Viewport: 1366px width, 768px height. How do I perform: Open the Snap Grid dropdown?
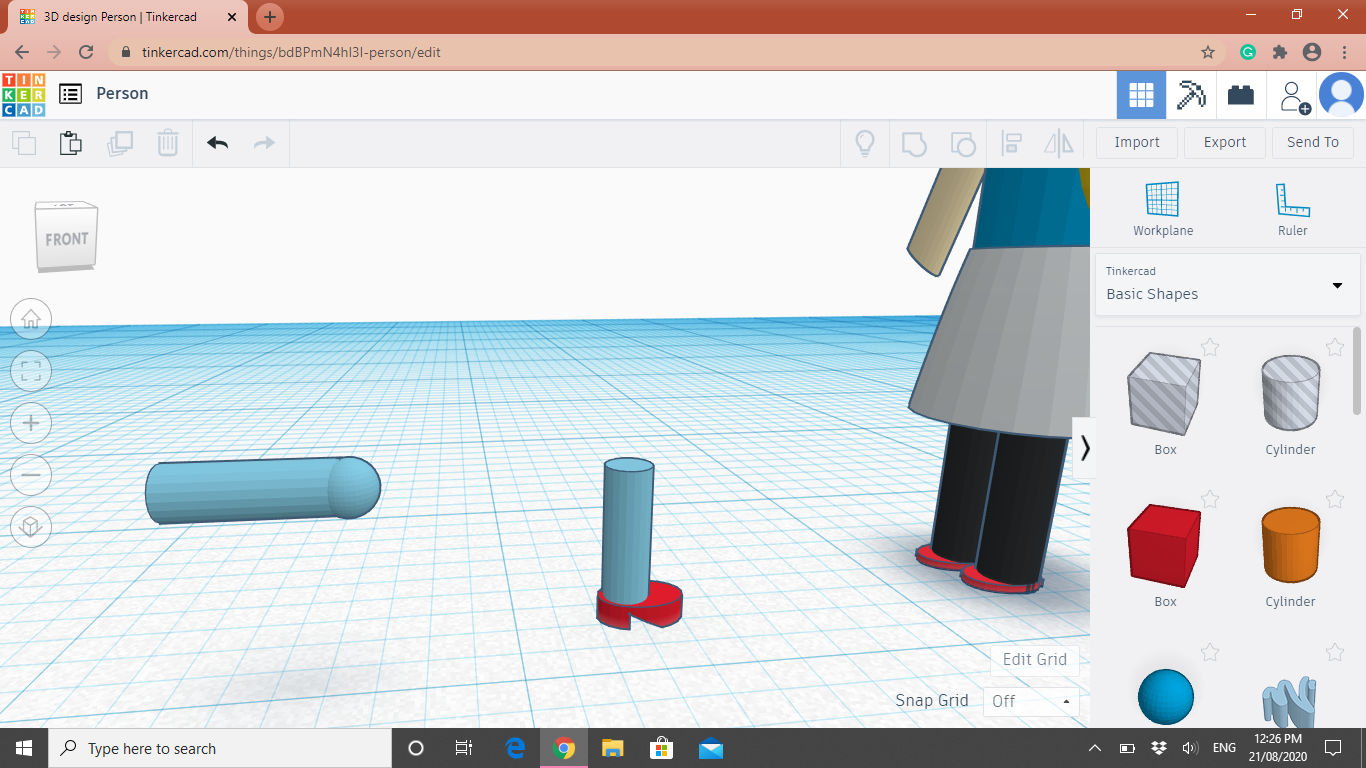[1031, 701]
